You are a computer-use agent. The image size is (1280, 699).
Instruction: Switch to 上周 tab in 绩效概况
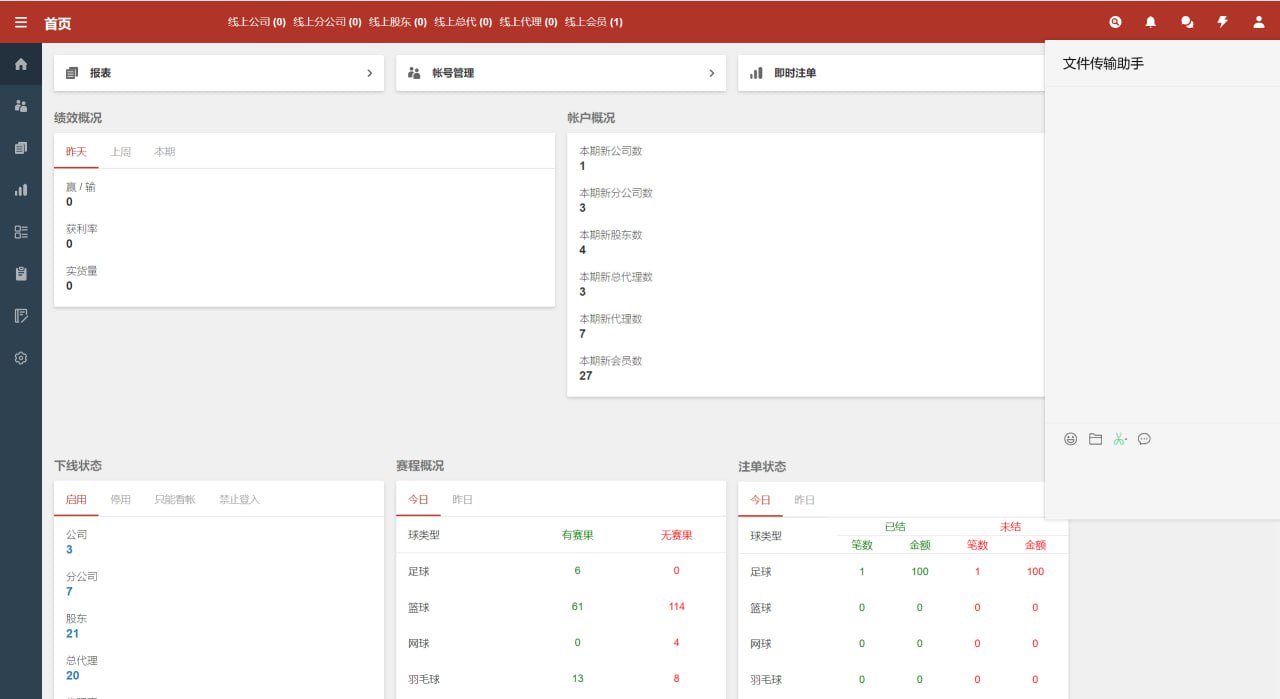click(x=120, y=152)
